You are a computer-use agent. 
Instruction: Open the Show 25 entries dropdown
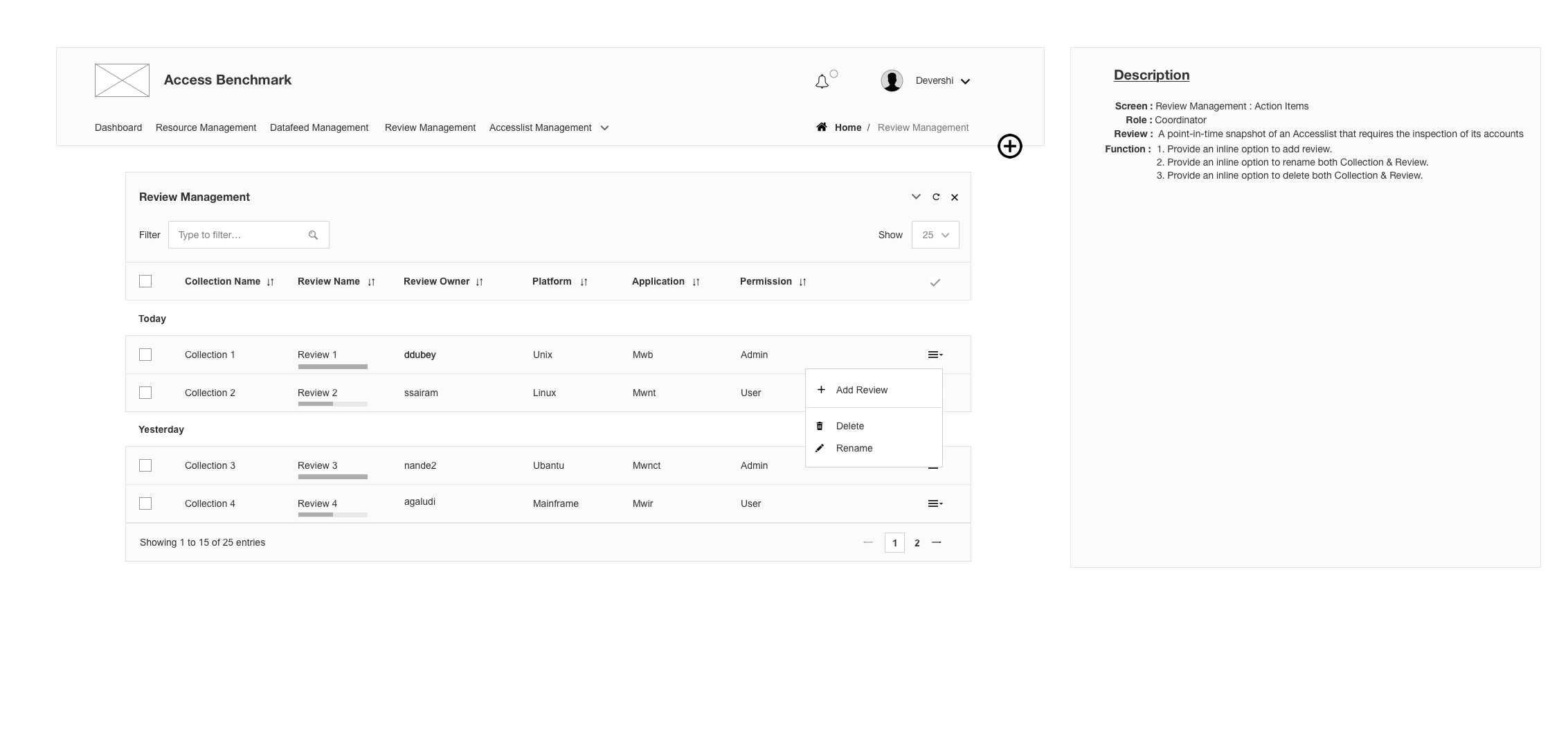tap(935, 235)
